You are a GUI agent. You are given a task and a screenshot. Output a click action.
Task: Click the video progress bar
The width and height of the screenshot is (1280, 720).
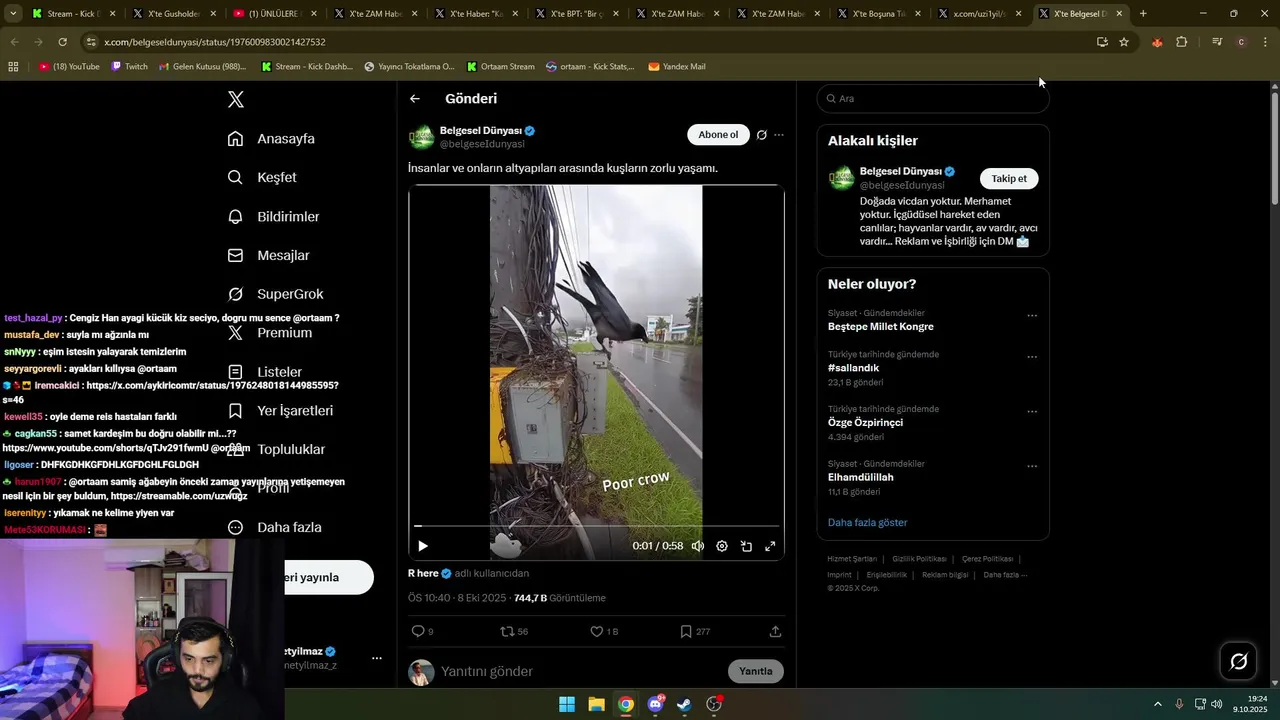tap(596, 526)
